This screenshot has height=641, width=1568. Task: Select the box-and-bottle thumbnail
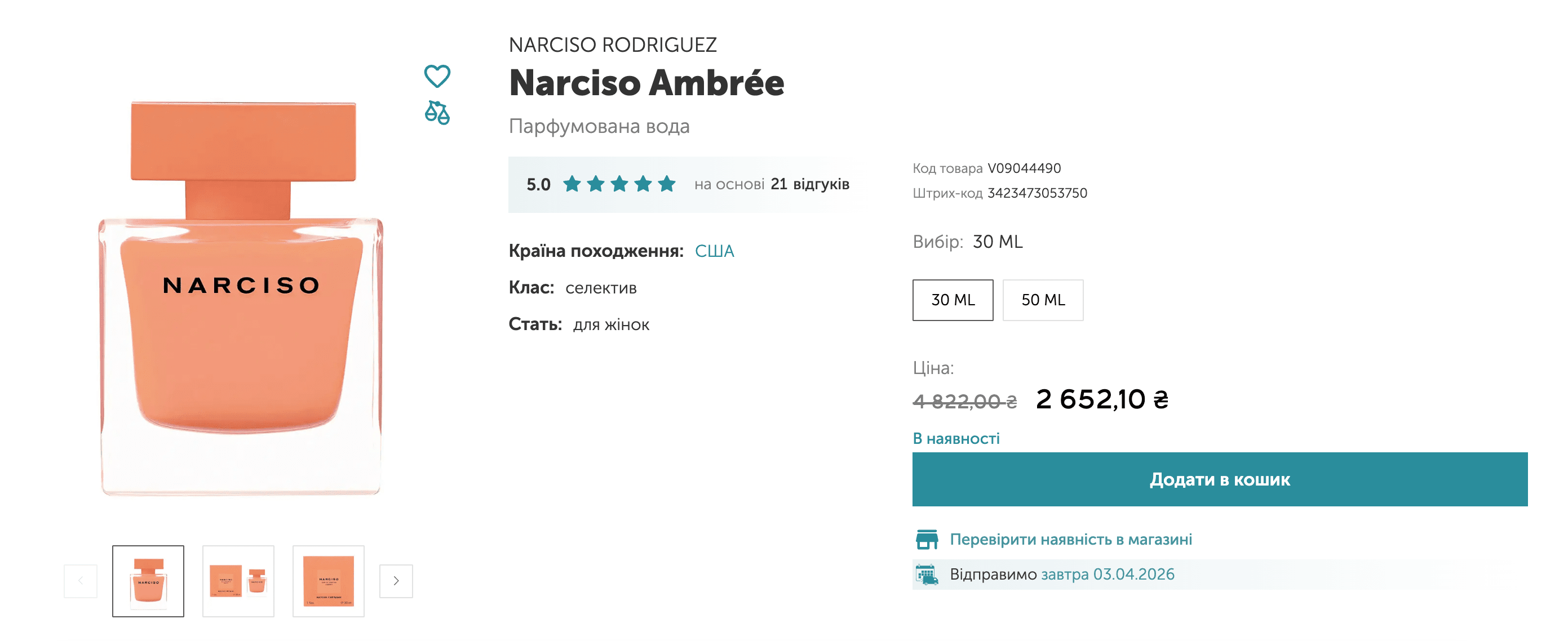pyautogui.click(x=238, y=581)
